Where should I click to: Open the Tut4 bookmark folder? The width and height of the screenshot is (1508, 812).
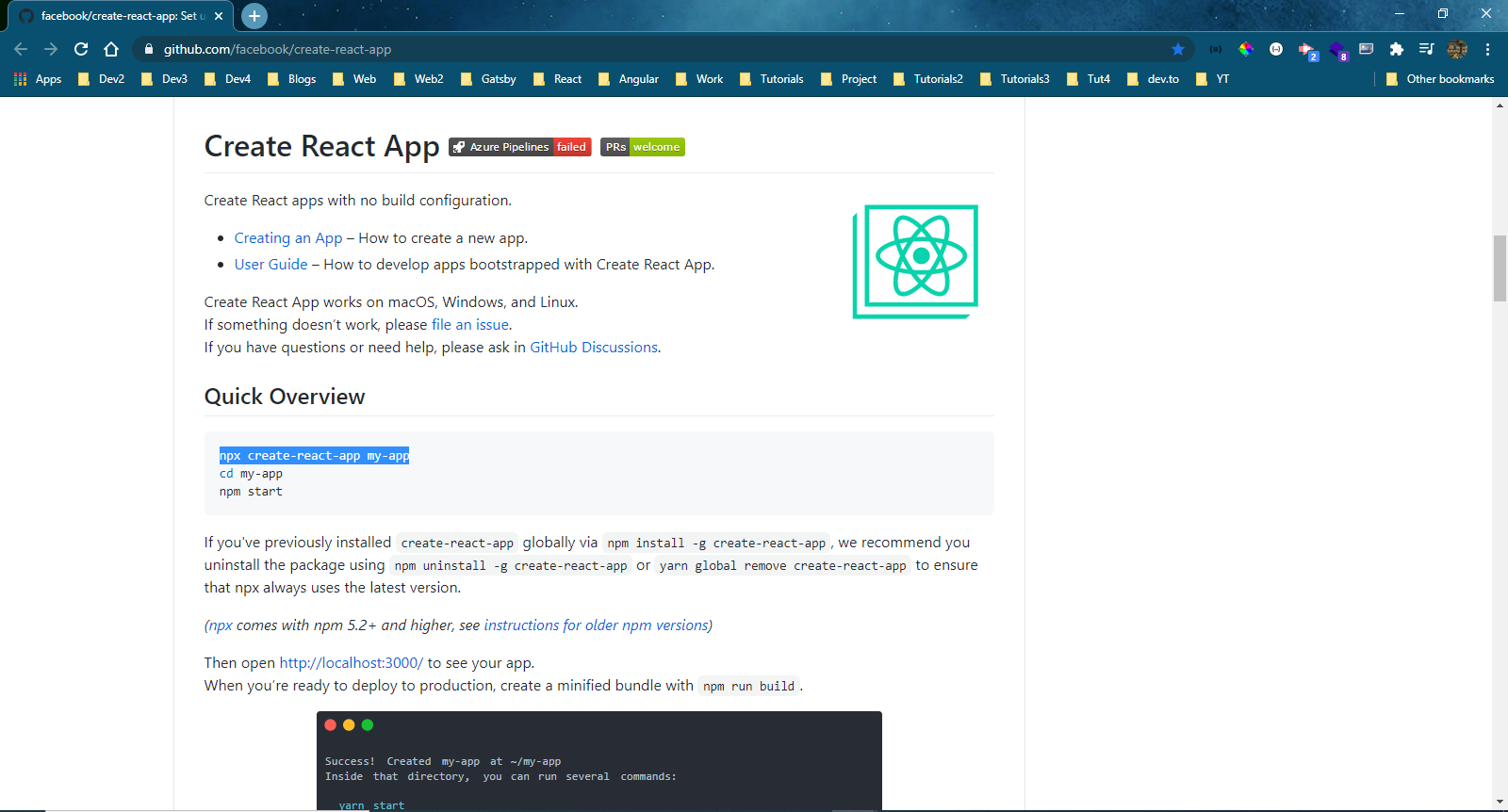coord(1089,79)
